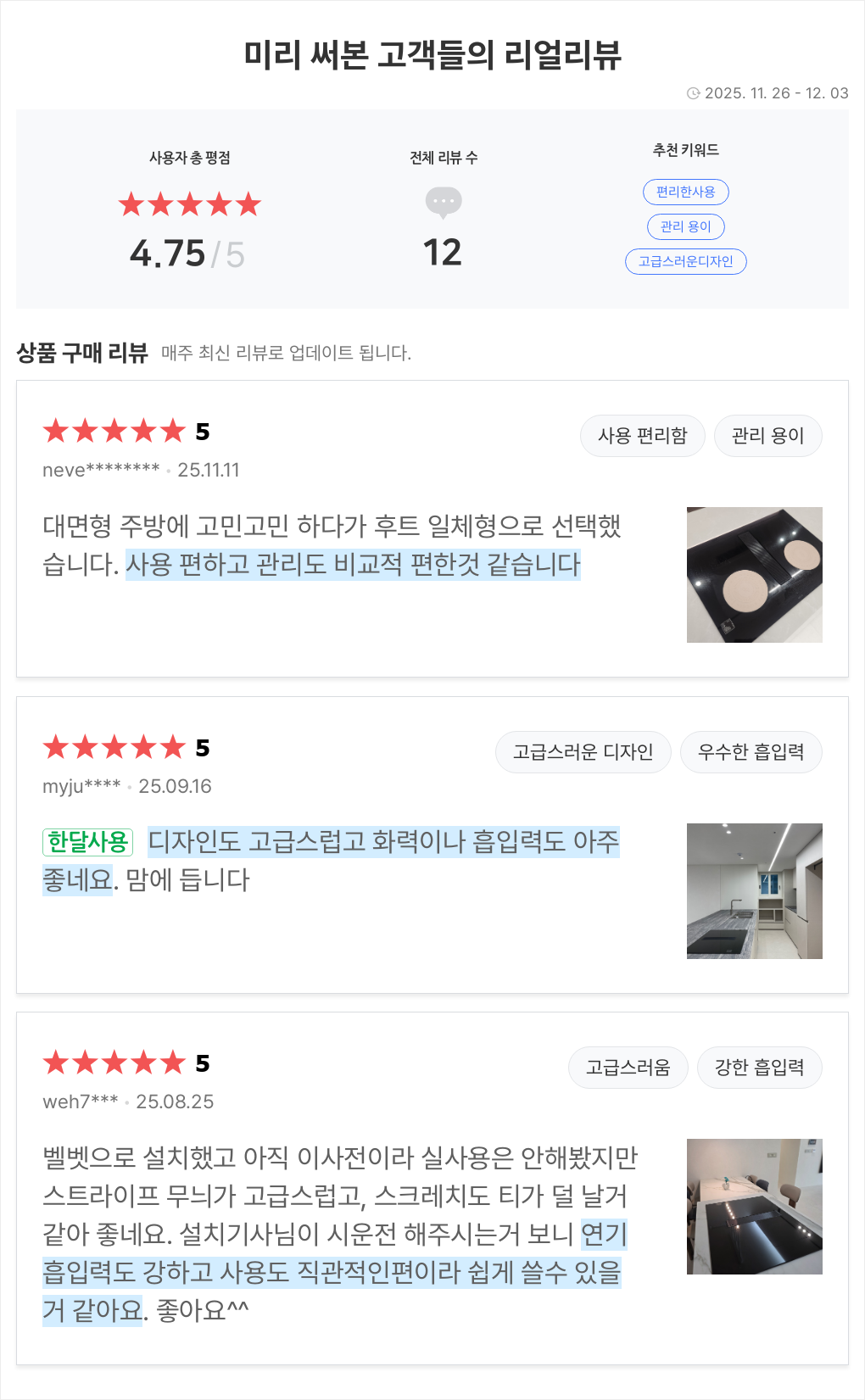Screen dimensions: 865x1400
Task: Click the overall five-star rating icons
Action: [189, 204]
